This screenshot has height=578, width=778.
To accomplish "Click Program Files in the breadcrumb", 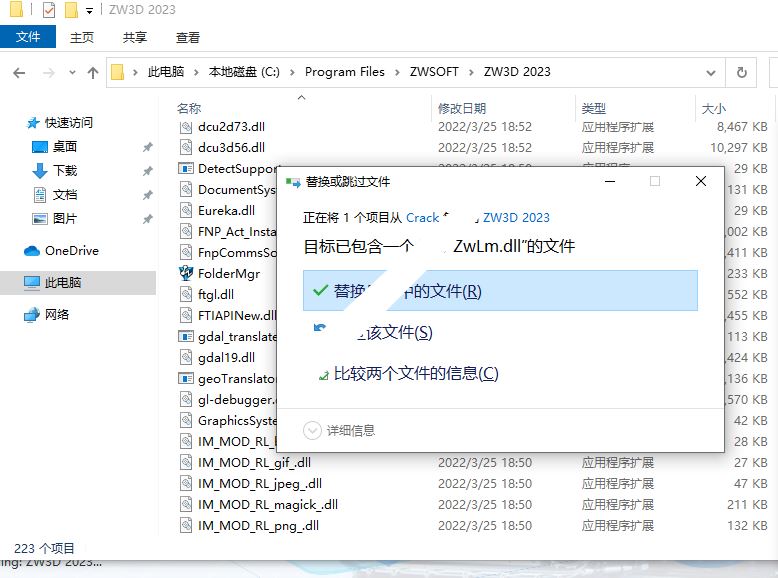I will click(345, 72).
